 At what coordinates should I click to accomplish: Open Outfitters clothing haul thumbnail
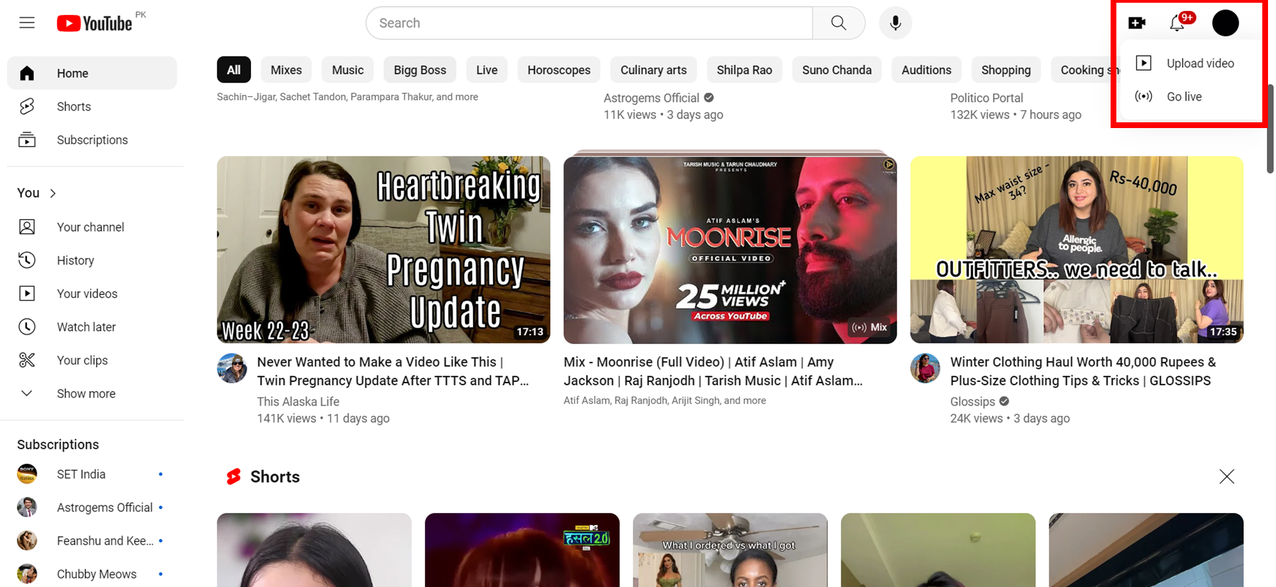1077,250
